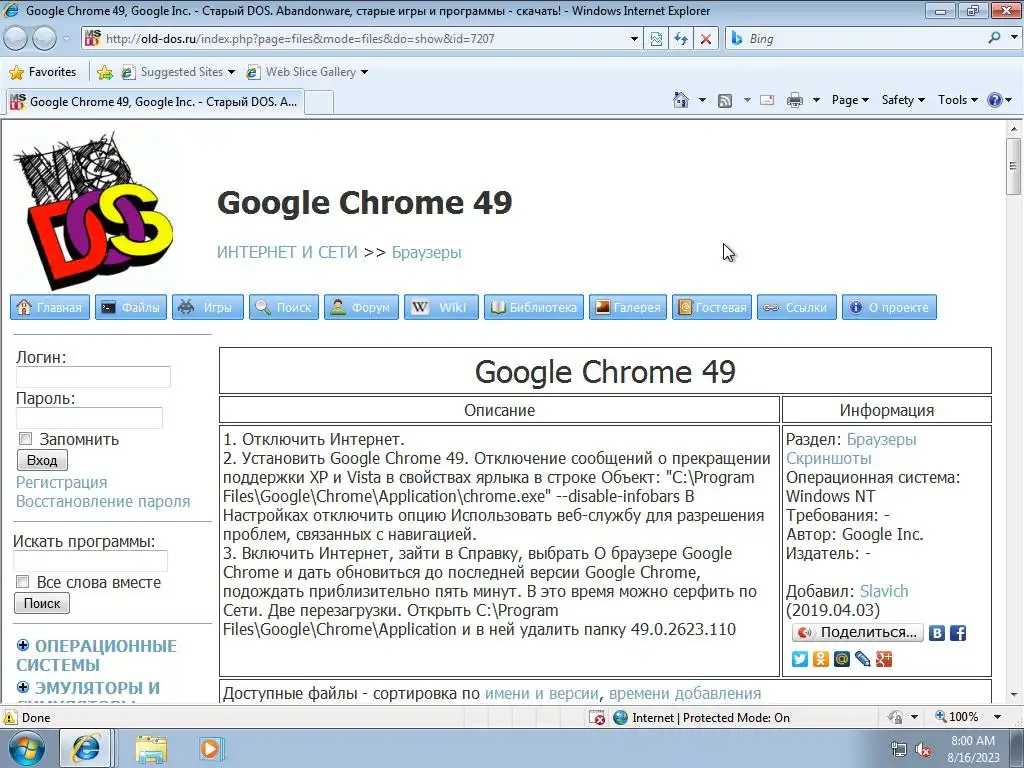Open the Page menu

850,100
